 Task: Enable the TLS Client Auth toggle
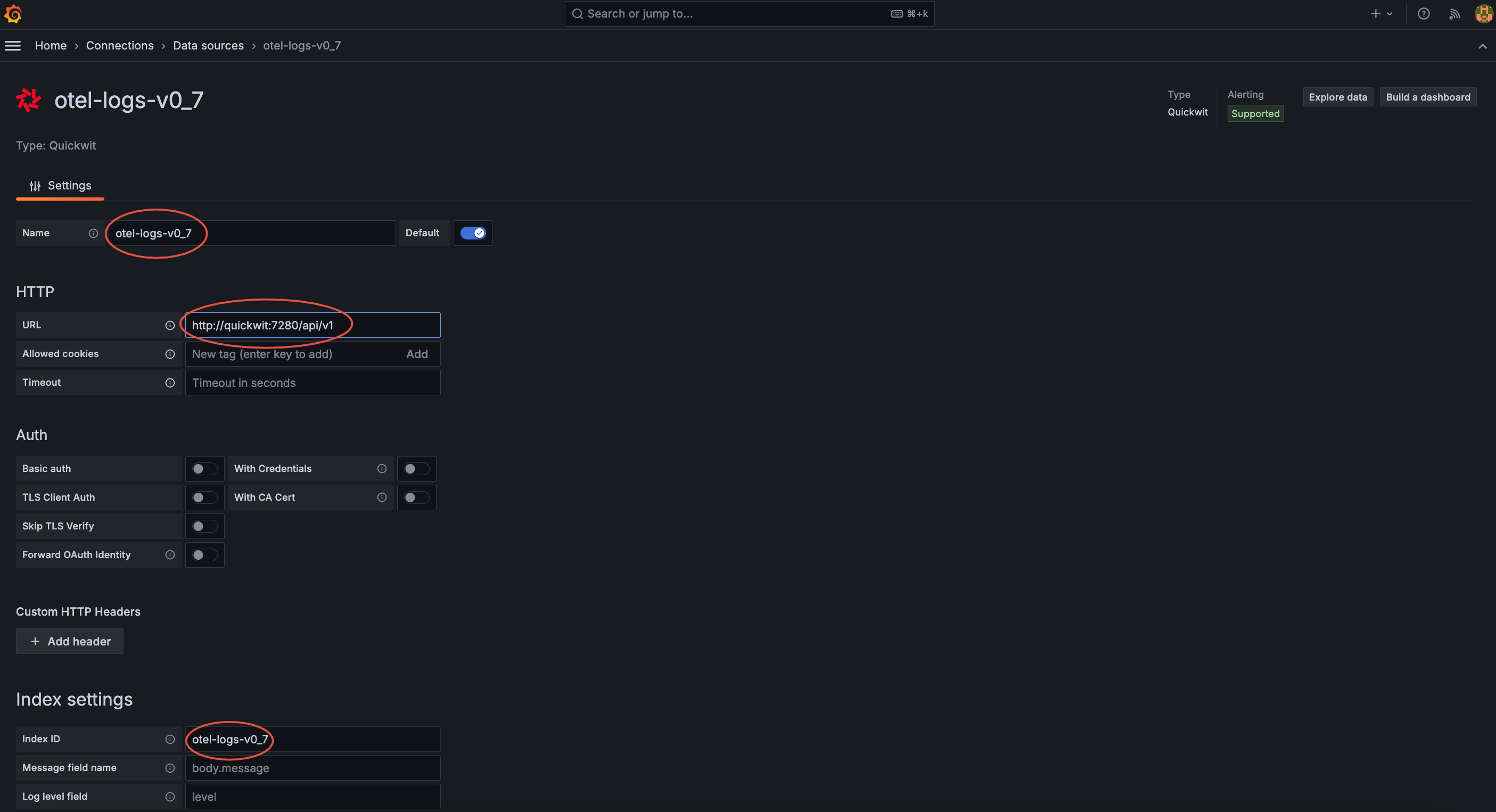[x=204, y=498]
